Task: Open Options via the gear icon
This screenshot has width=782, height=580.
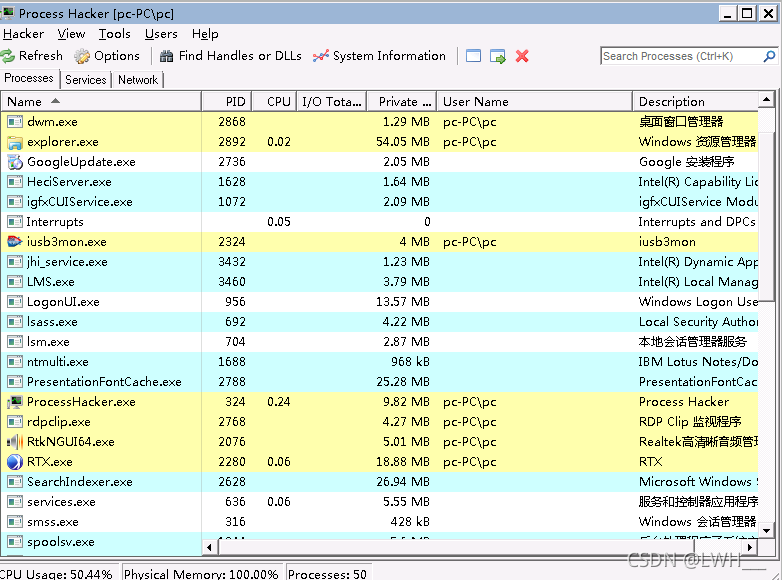Action: pos(82,56)
